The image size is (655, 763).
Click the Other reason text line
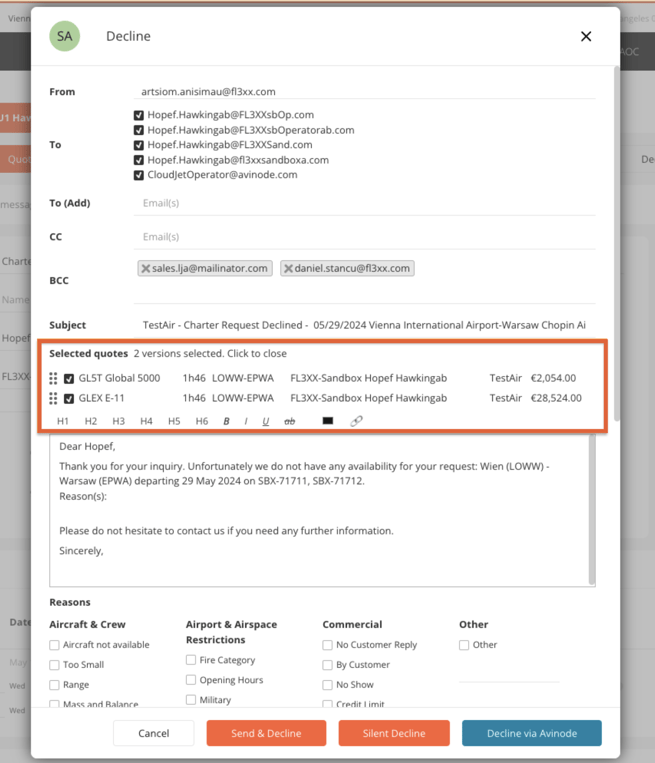[x=509, y=674]
